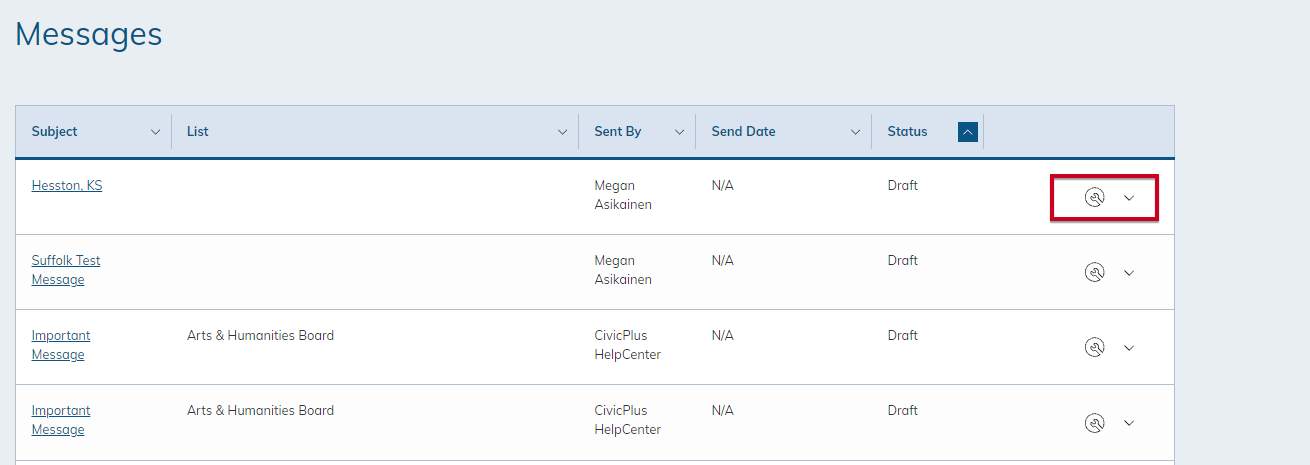Expand actions chevron for Suffolk Test Message row
The width and height of the screenshot is (1310, 465).
pyautogui.click(x=1129, y=273)
